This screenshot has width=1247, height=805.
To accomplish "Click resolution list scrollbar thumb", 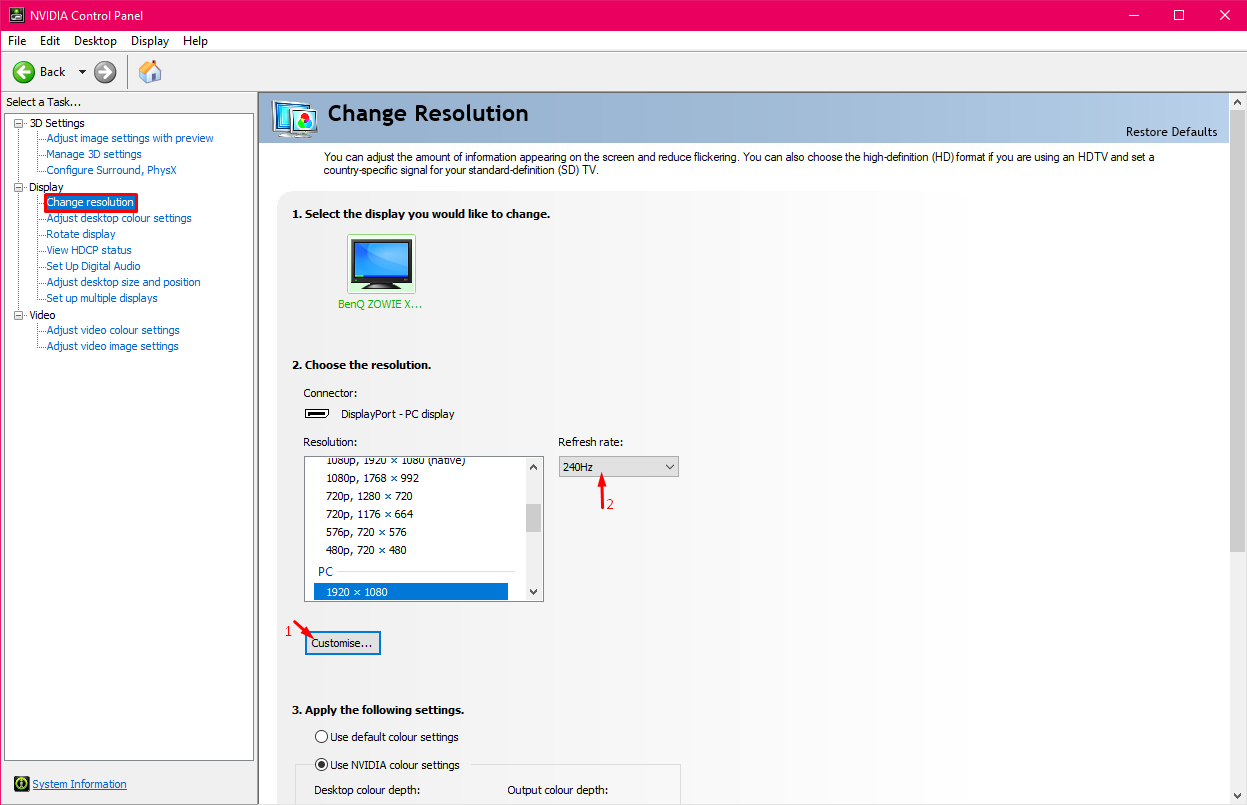I will tap(534, 518).
